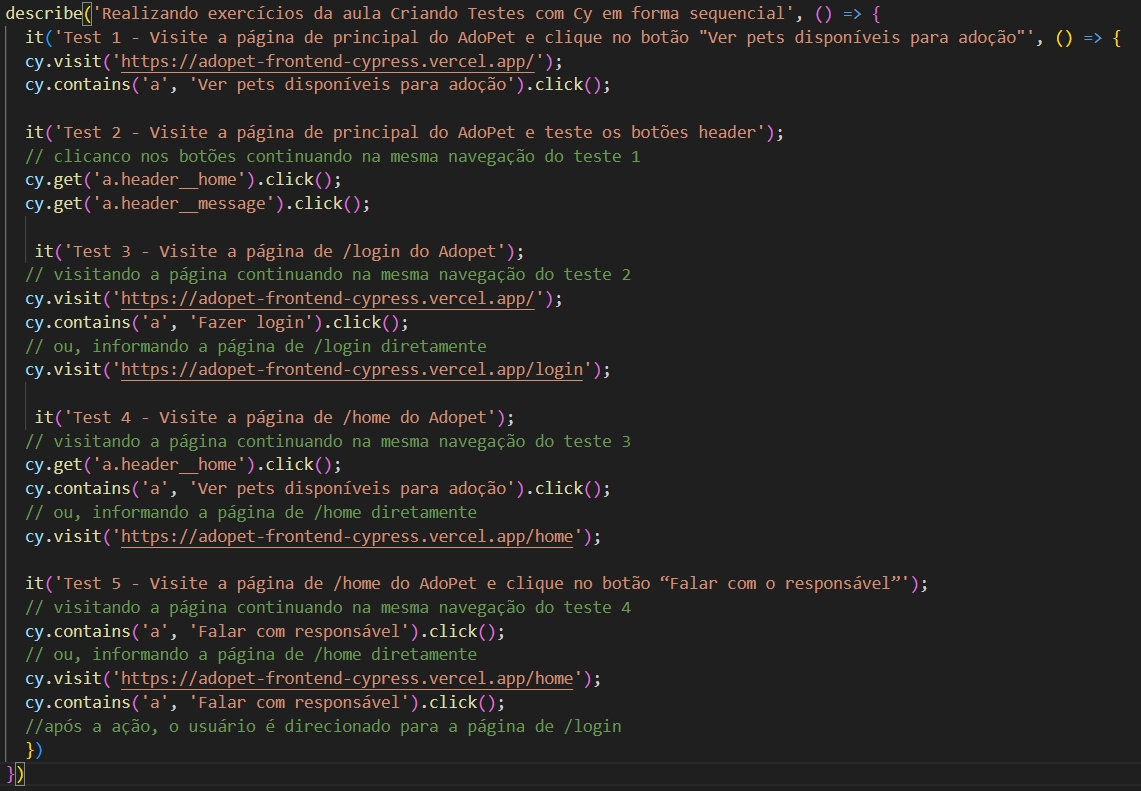The width and height of the screenshot is (1141, 791).
Task: Click the comment ending 'navegação do teste 3'
Action: click(x=327, y=441)
